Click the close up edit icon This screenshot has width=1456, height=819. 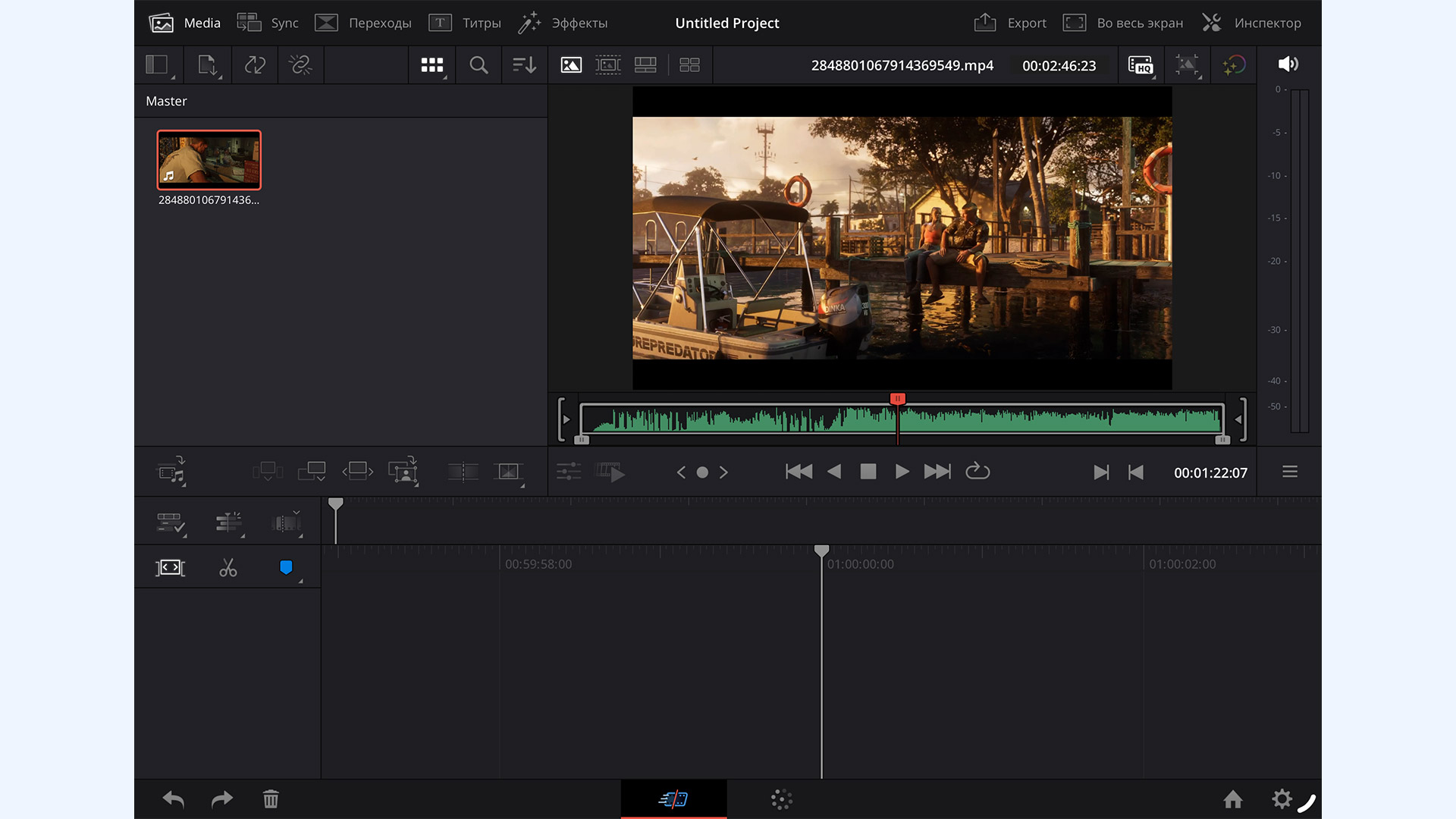pos(403,472)
